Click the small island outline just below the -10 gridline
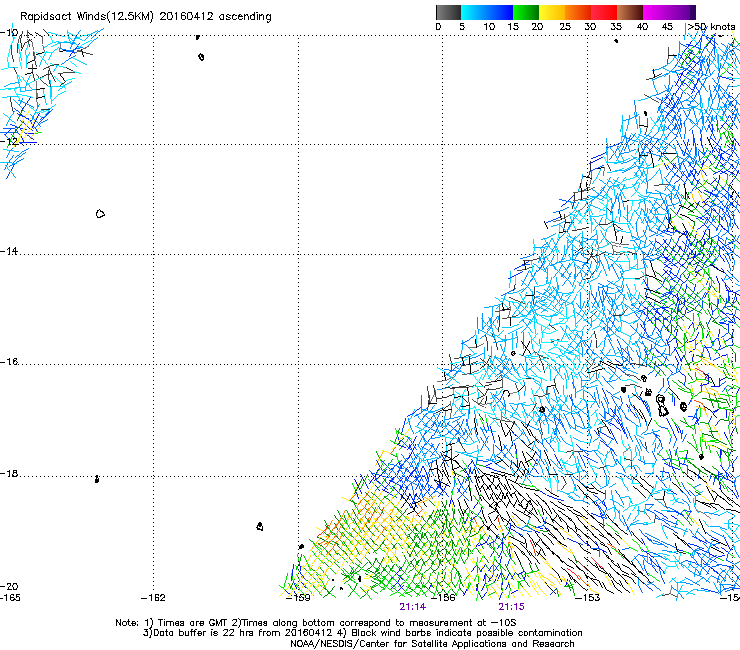This screenshot has height=650, width=740. coord(201,57)
